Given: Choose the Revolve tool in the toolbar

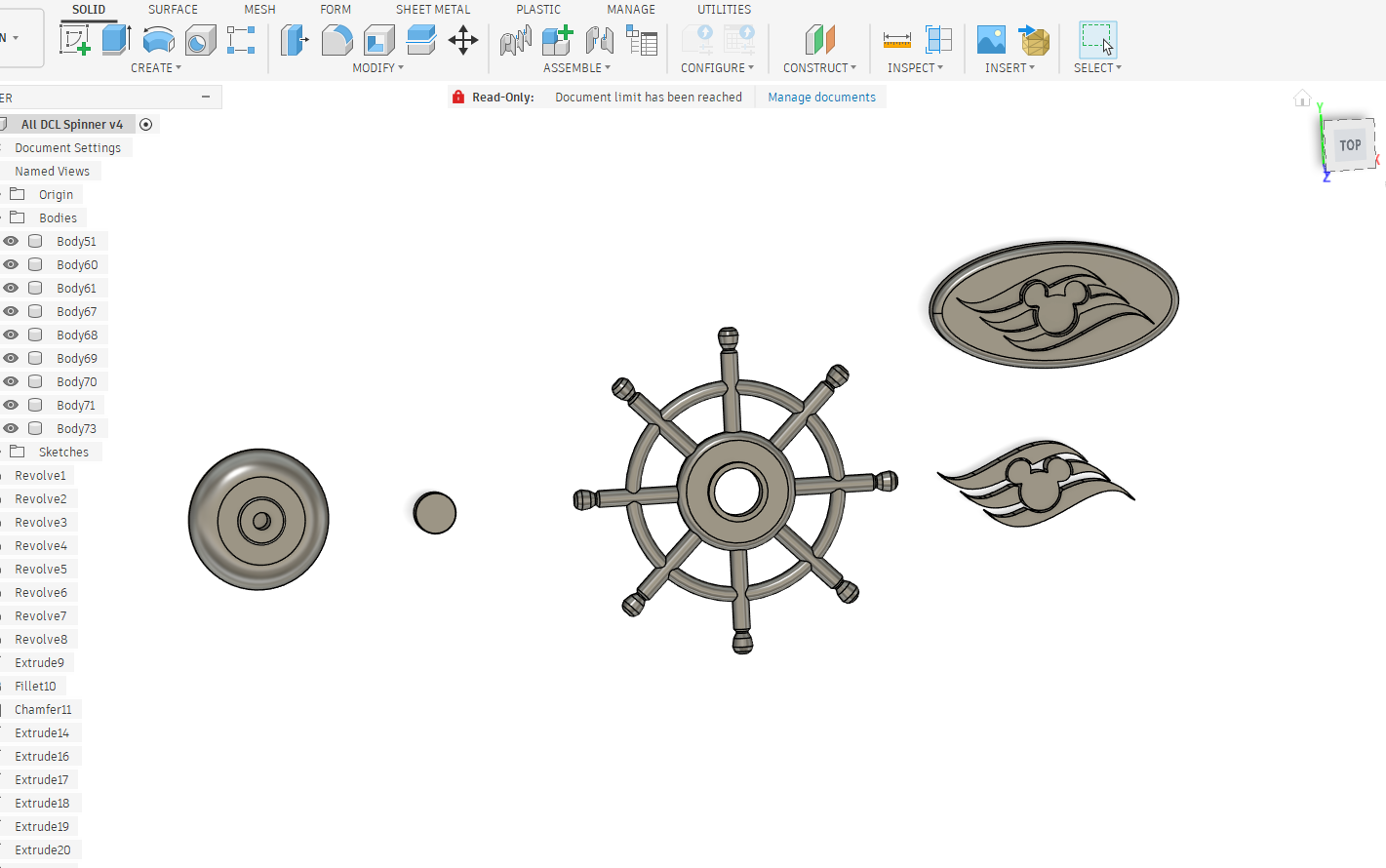Looking at the screenshot, I should click(x=158, y=40).
